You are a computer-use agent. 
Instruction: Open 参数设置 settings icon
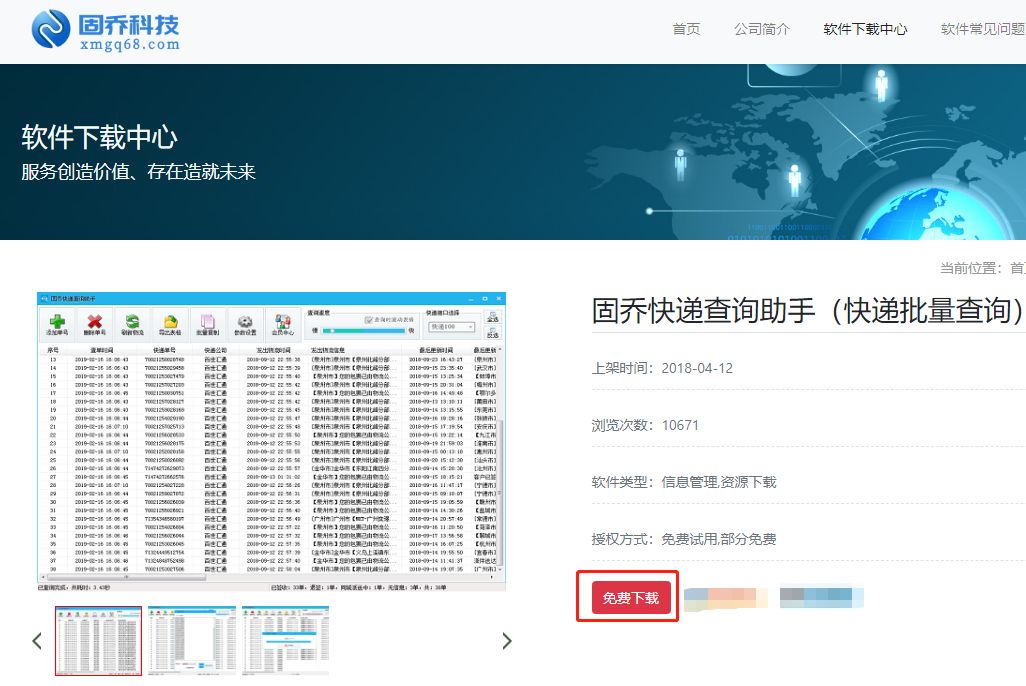(x=244, y=321)
